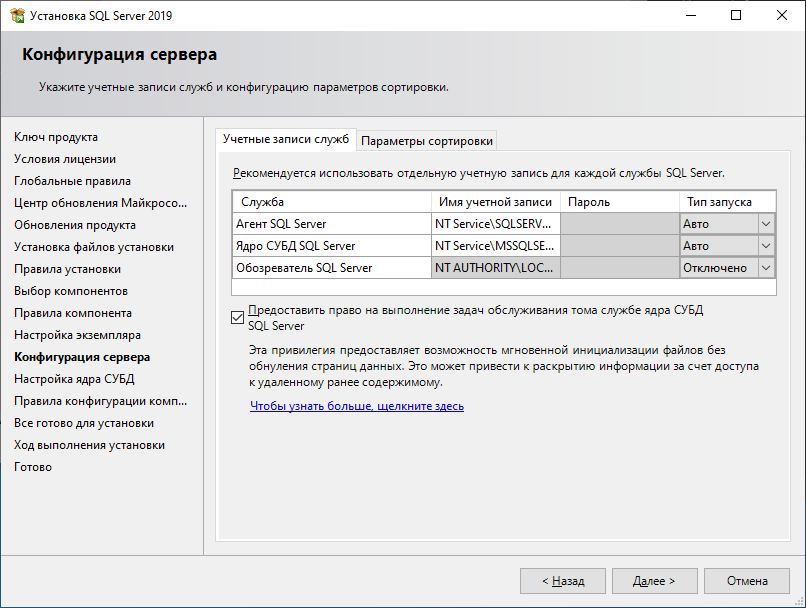Viewport: 806px width, 608px height.
Task: Select the Учетные записи служб tab
Action: tap(286, 139)
